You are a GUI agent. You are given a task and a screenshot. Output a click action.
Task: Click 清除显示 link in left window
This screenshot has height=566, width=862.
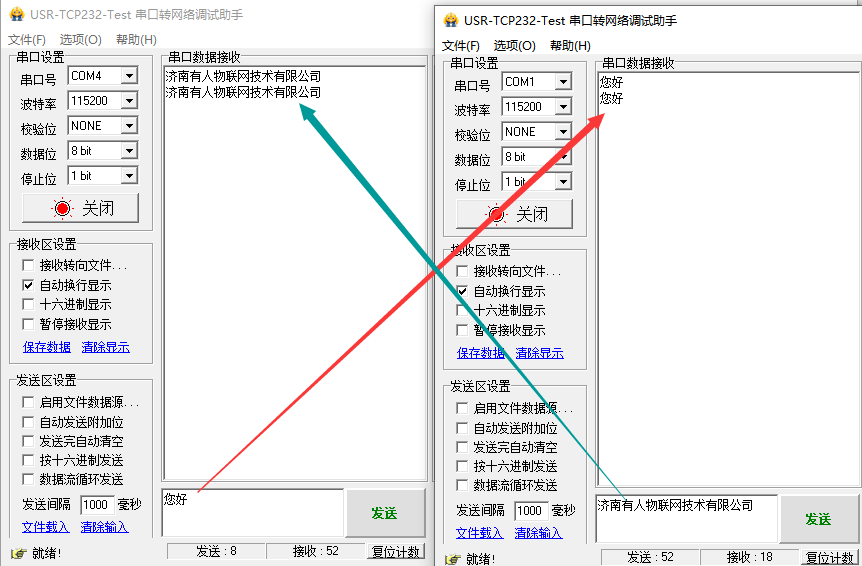click(106, 347)
